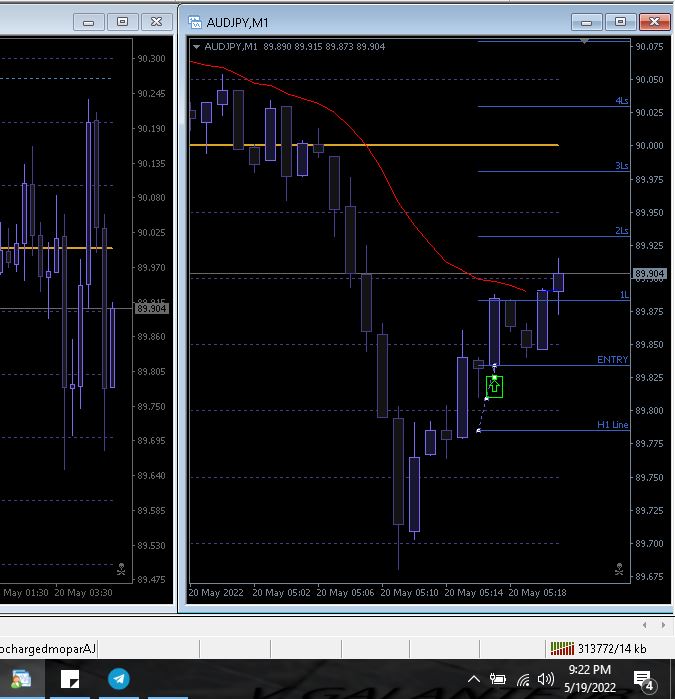Click the trendline anchor point on H1 Line

pyautogui.click(x=478, y=431)
